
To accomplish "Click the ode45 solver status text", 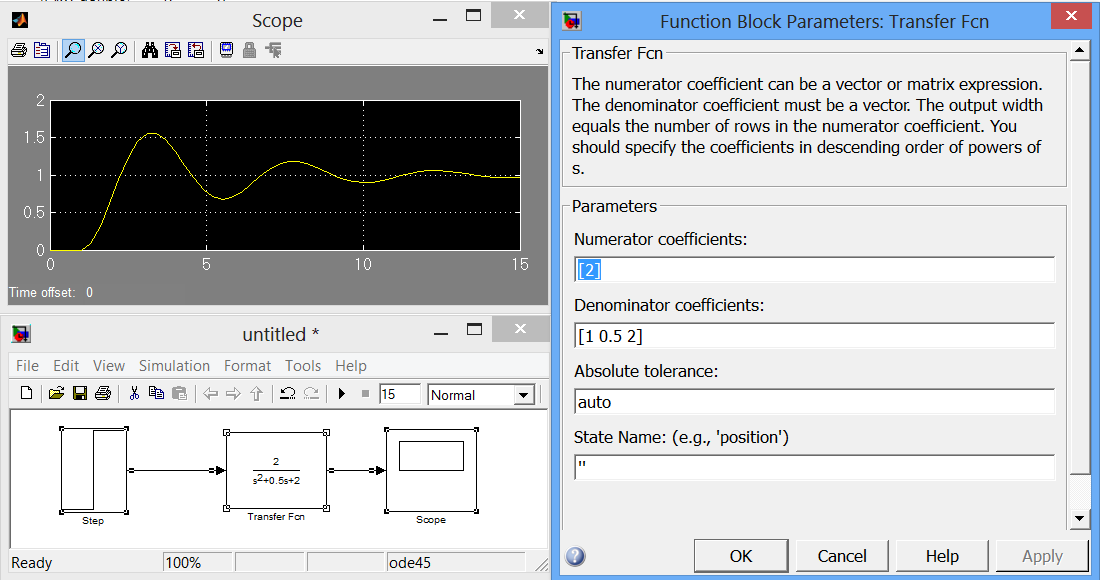I will [x=410, y=562].
